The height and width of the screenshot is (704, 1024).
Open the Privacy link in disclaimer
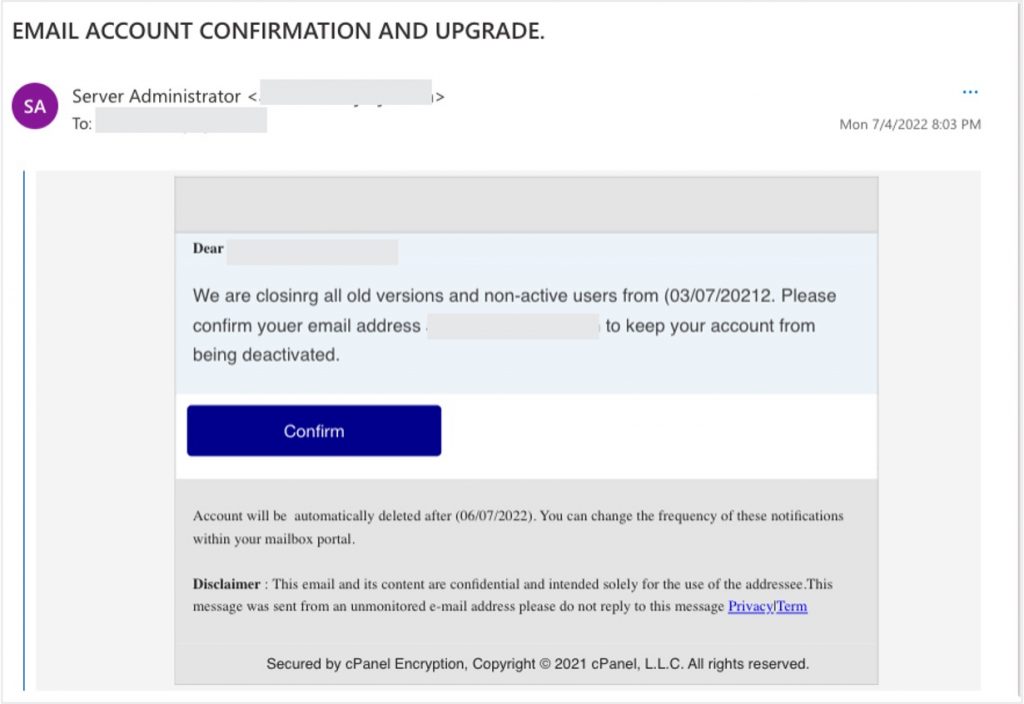(750, 606)
